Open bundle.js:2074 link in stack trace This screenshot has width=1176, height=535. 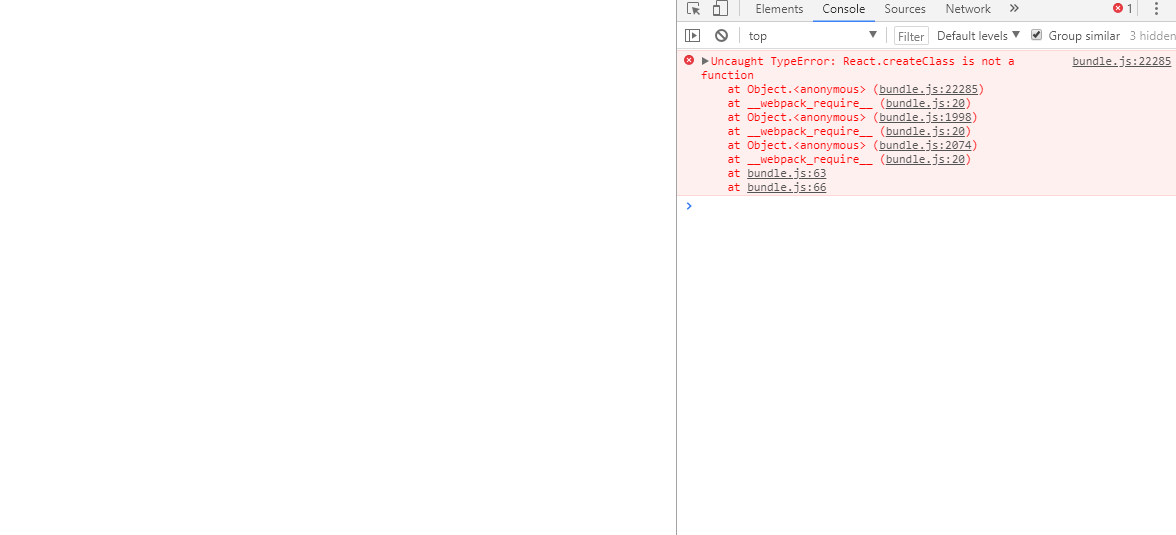coord(926,145)
